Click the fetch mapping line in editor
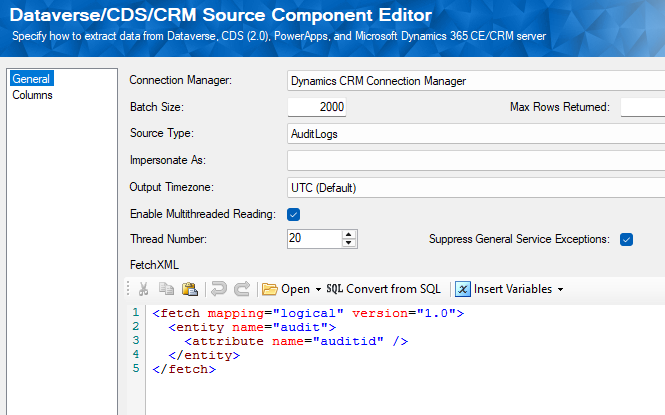Viewport: 665px width, 415px height. tap(308, 313)
